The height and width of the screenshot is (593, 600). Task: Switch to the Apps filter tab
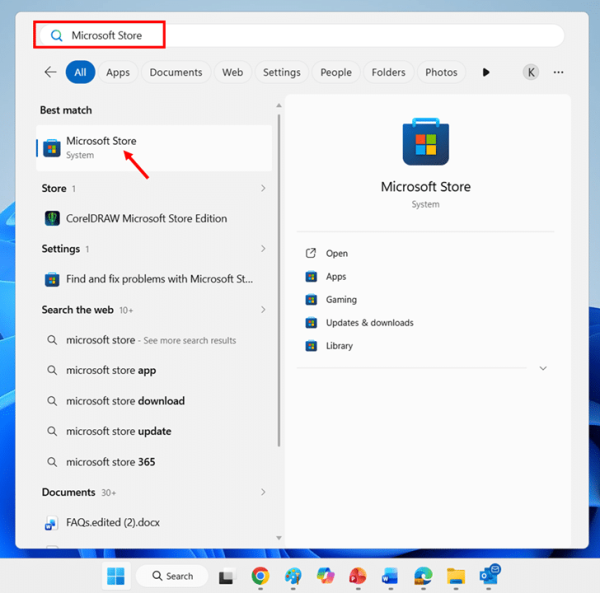point(118,72)
